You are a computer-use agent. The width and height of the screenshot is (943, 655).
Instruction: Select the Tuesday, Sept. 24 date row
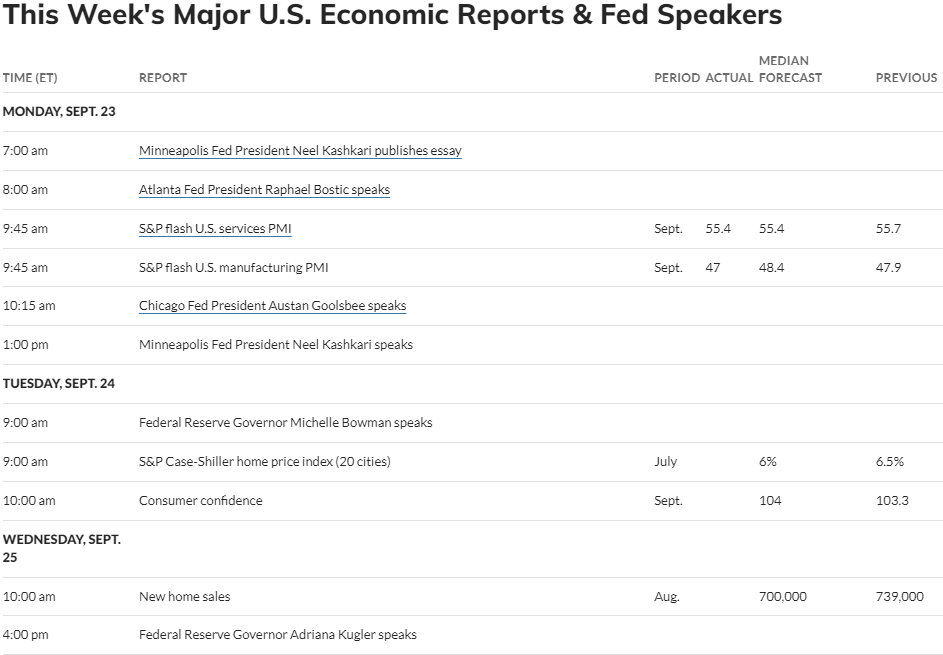tap(472, 384)
